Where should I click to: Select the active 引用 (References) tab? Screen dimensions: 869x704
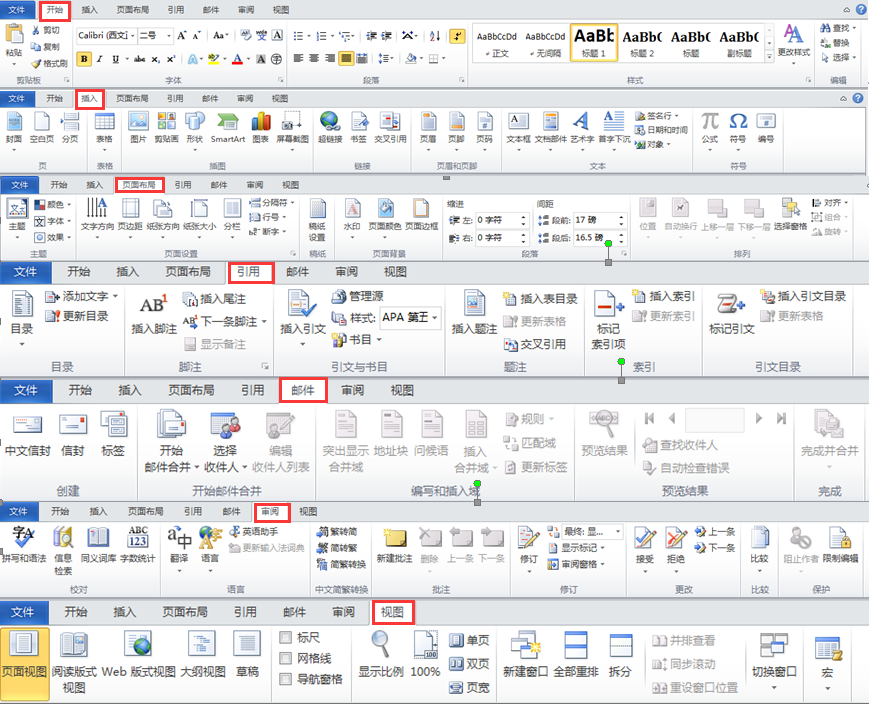point(251,272)
